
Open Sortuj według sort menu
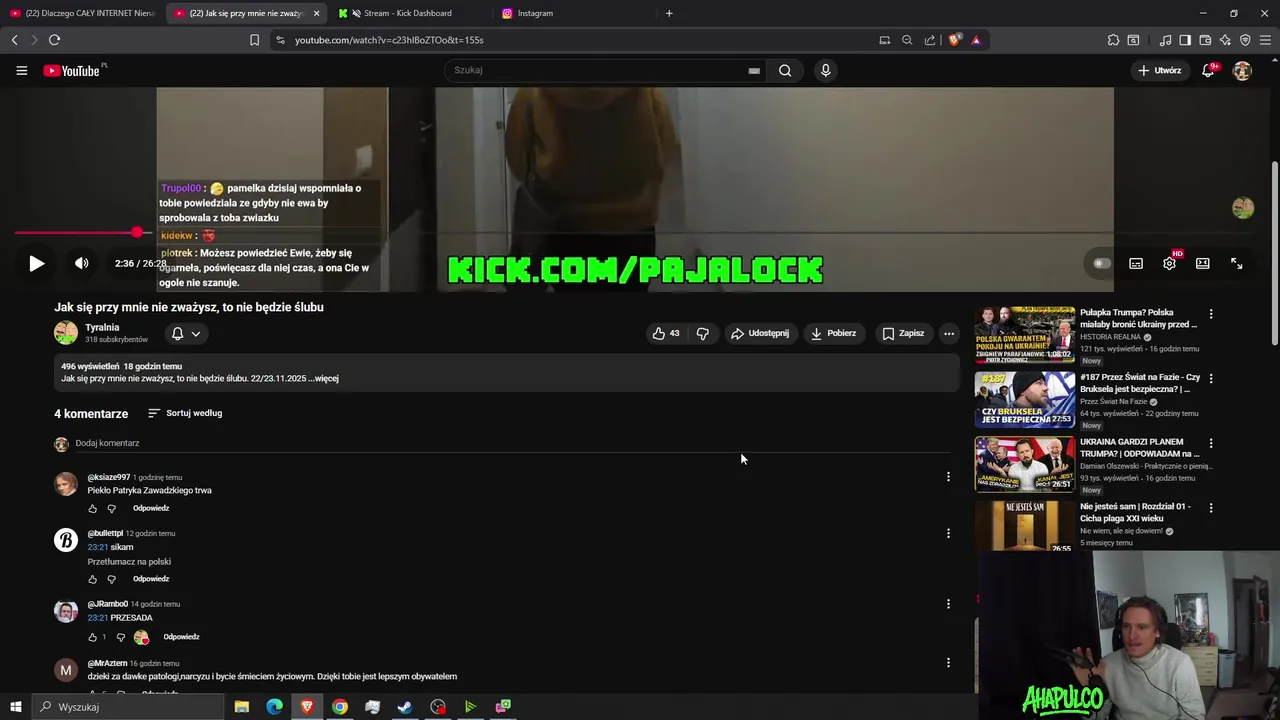coord(185,413)
